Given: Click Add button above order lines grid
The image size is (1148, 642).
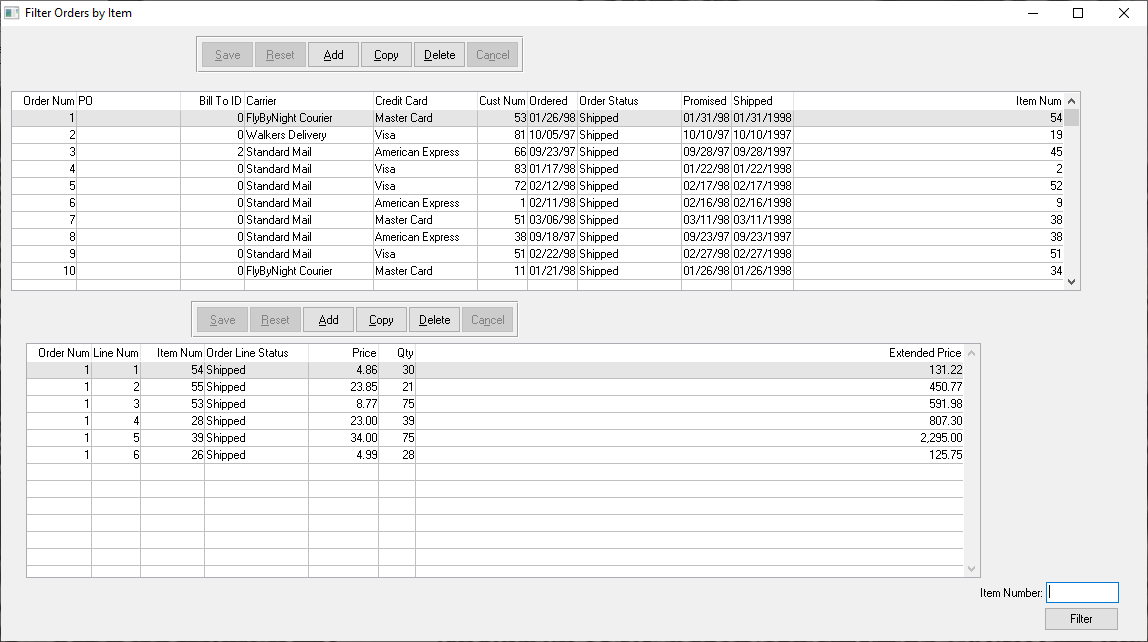Looking at the screenshot, I should tap(328, 320).
